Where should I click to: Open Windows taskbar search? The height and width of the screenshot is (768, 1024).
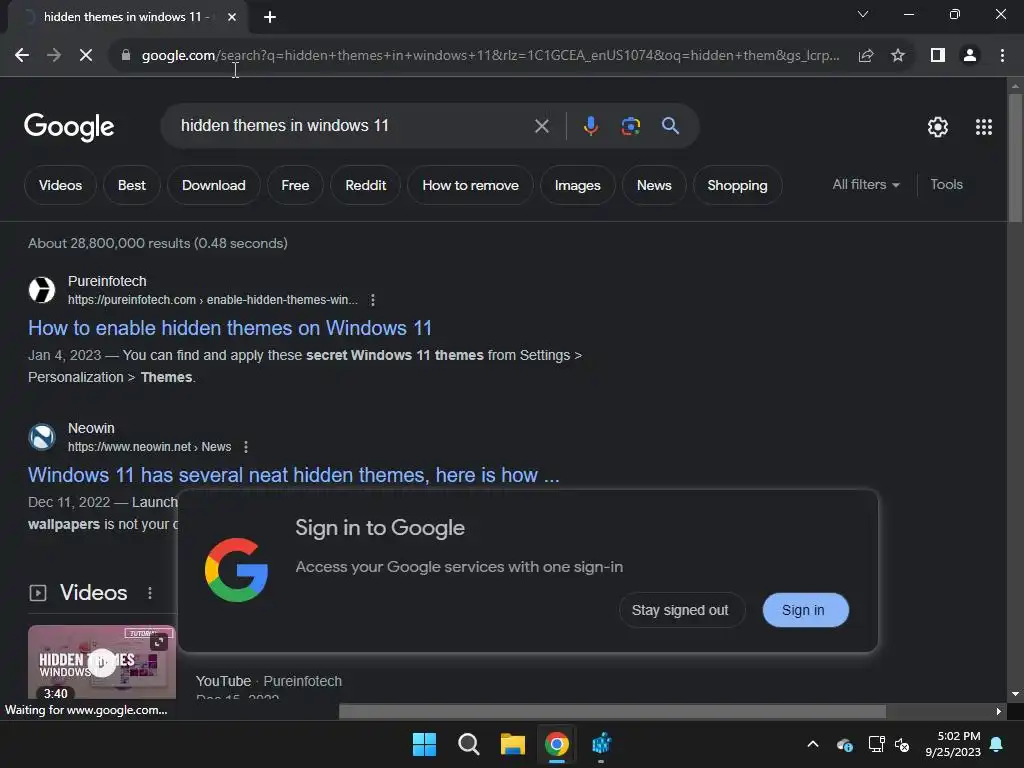tap(468, 744)
